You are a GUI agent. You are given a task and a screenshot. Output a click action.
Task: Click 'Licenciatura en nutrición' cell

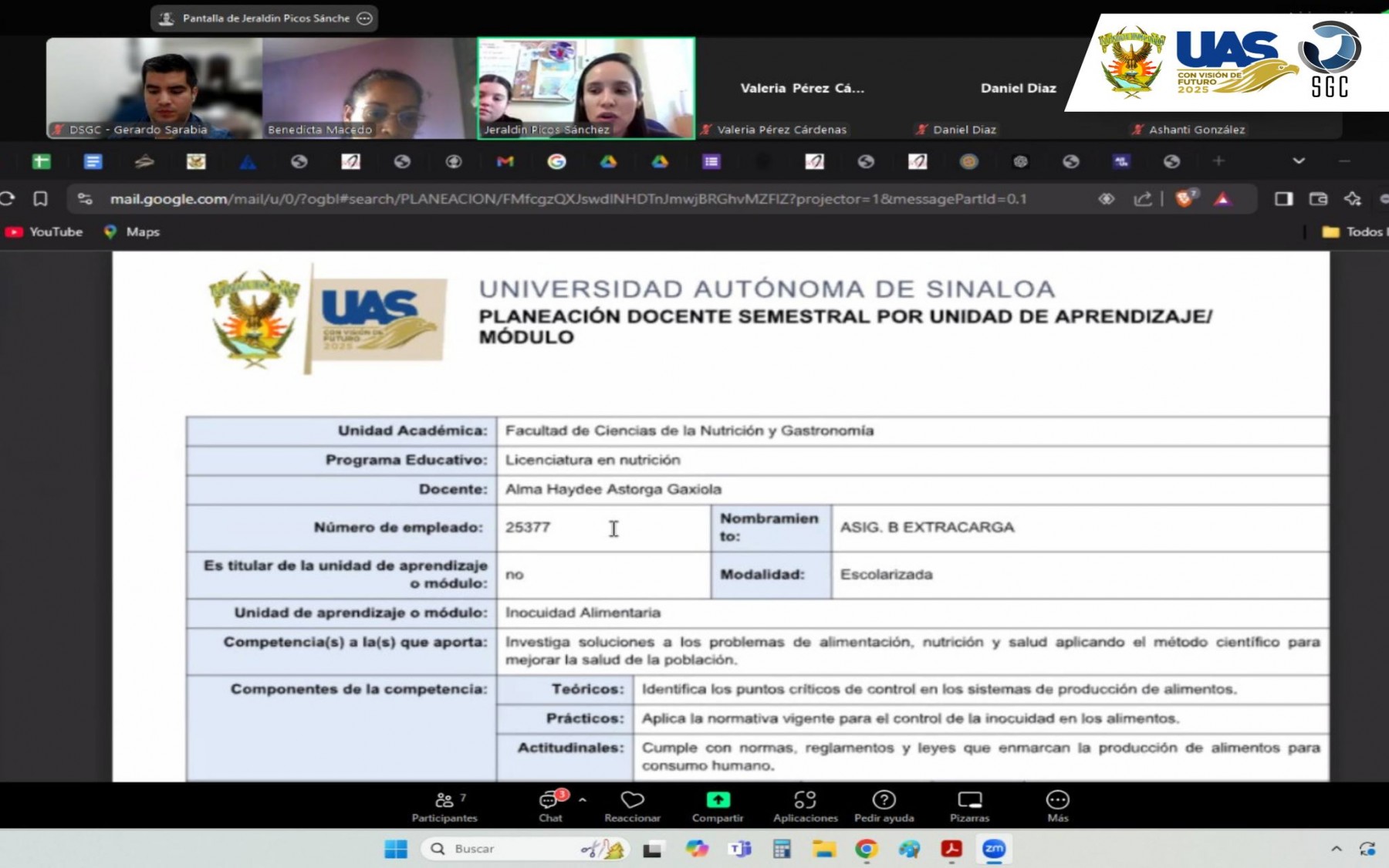pyautogui.click(x=912, y=460)
